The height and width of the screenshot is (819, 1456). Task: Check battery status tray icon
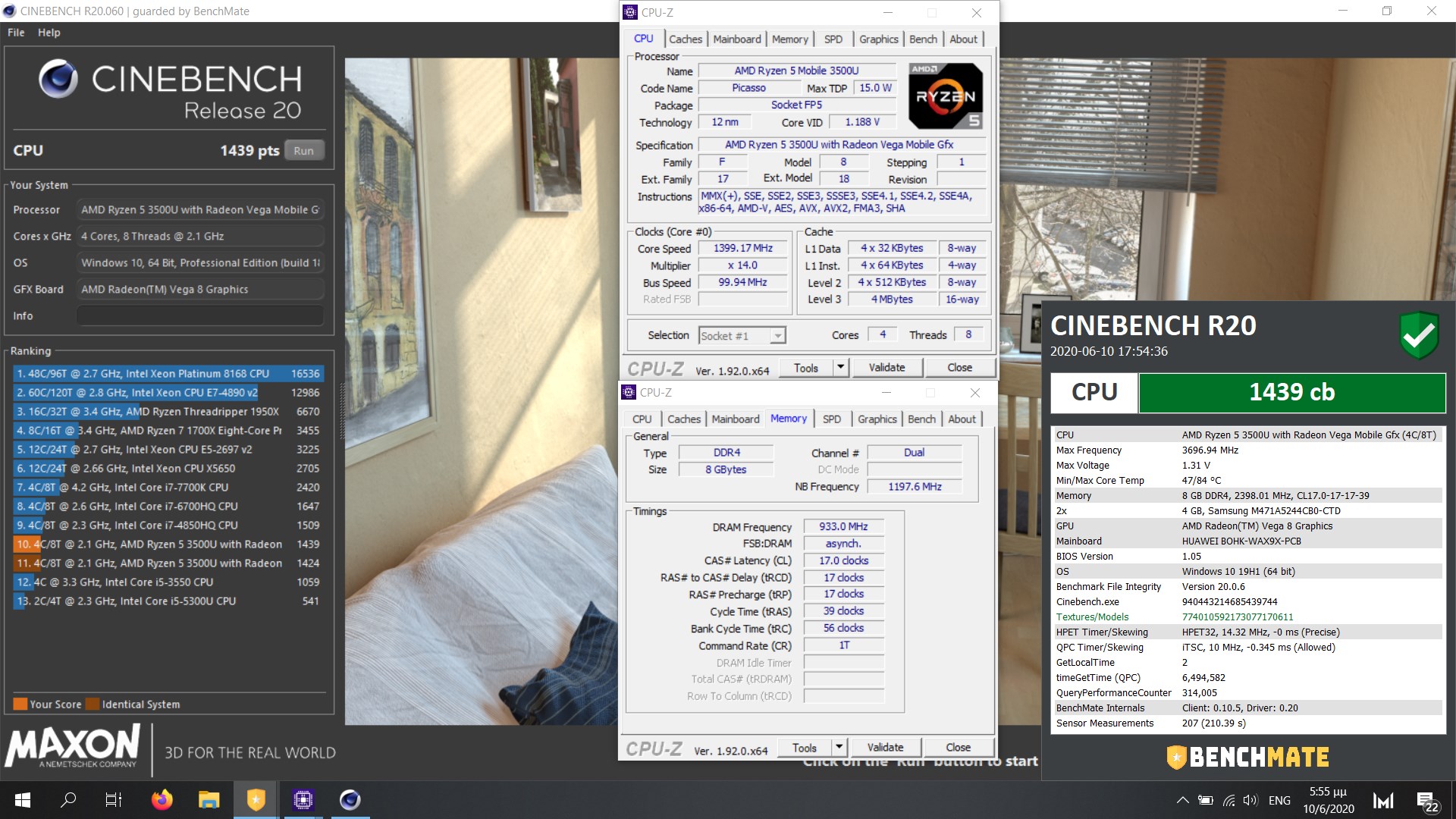pyautogui.click(x=1206, y=800)
